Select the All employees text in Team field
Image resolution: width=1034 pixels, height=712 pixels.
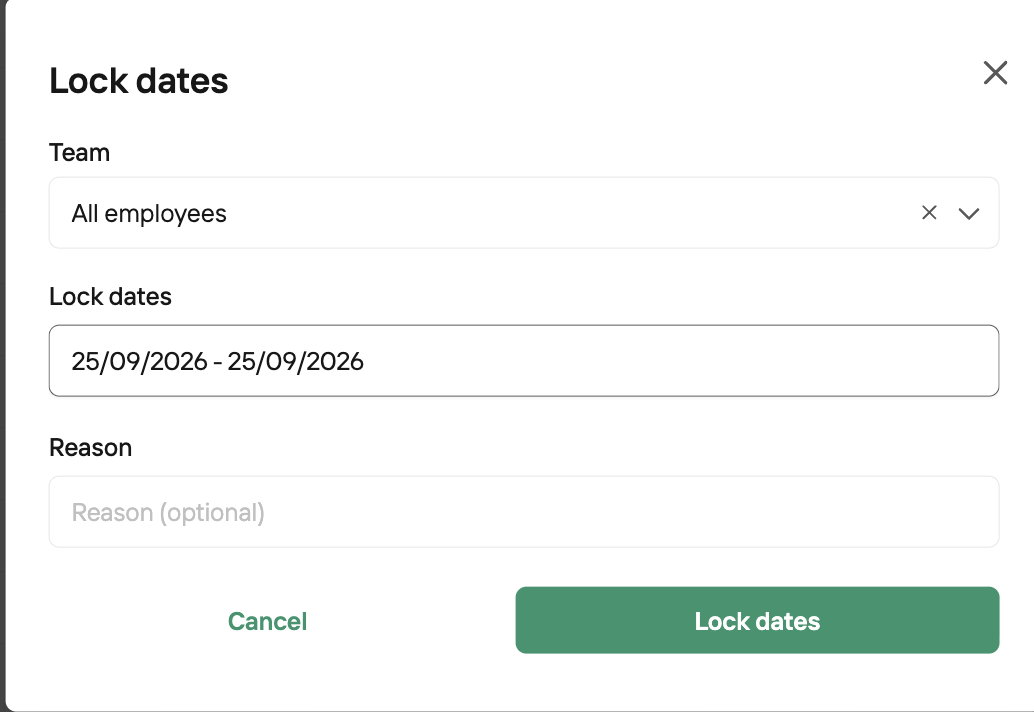[149, 214]
